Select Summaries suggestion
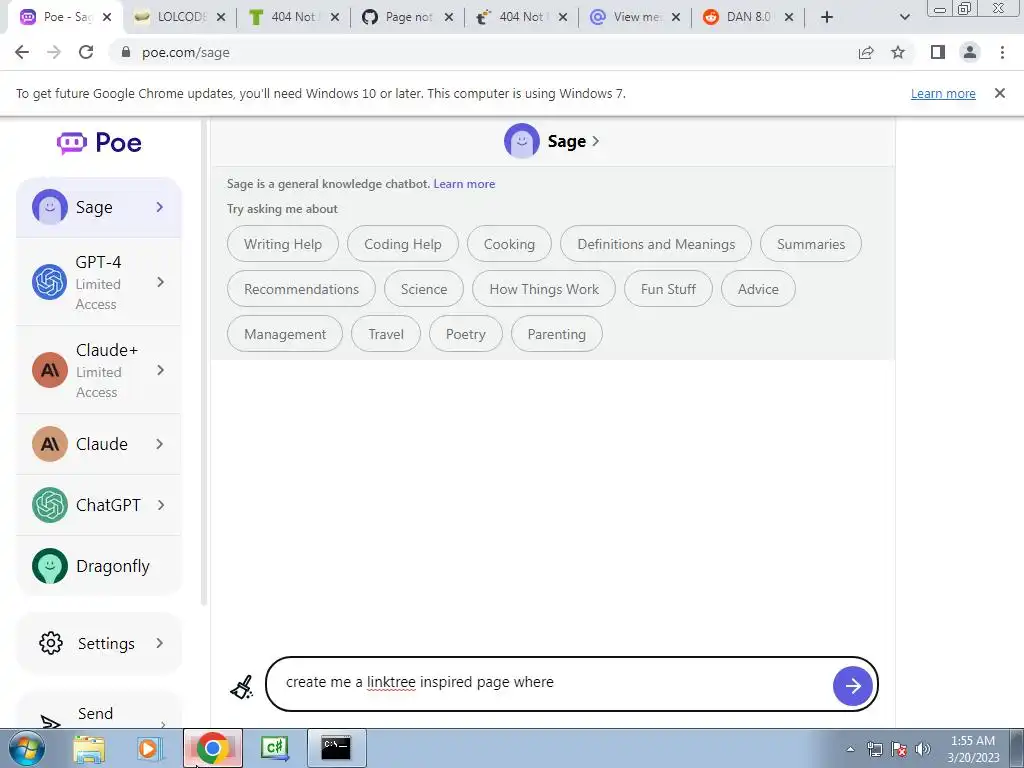This screenshot has width=1024, height=768. 810,244
